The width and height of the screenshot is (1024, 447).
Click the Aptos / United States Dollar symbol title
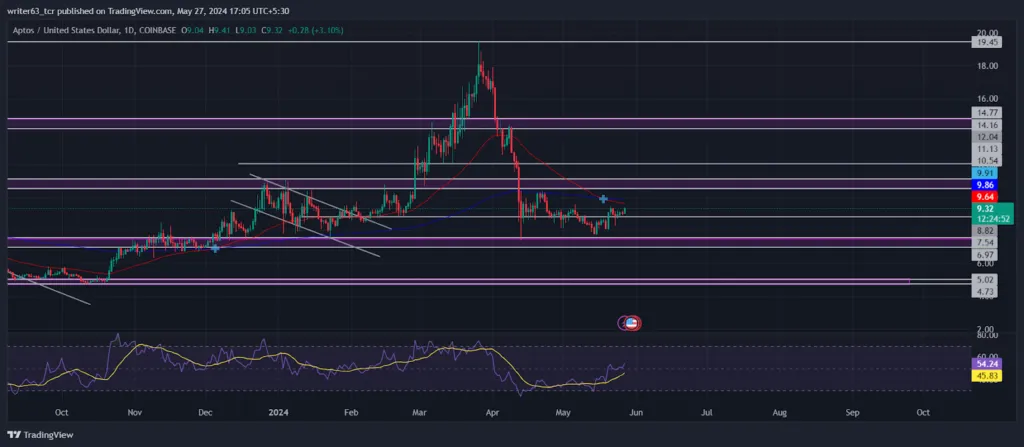[69, 30]
